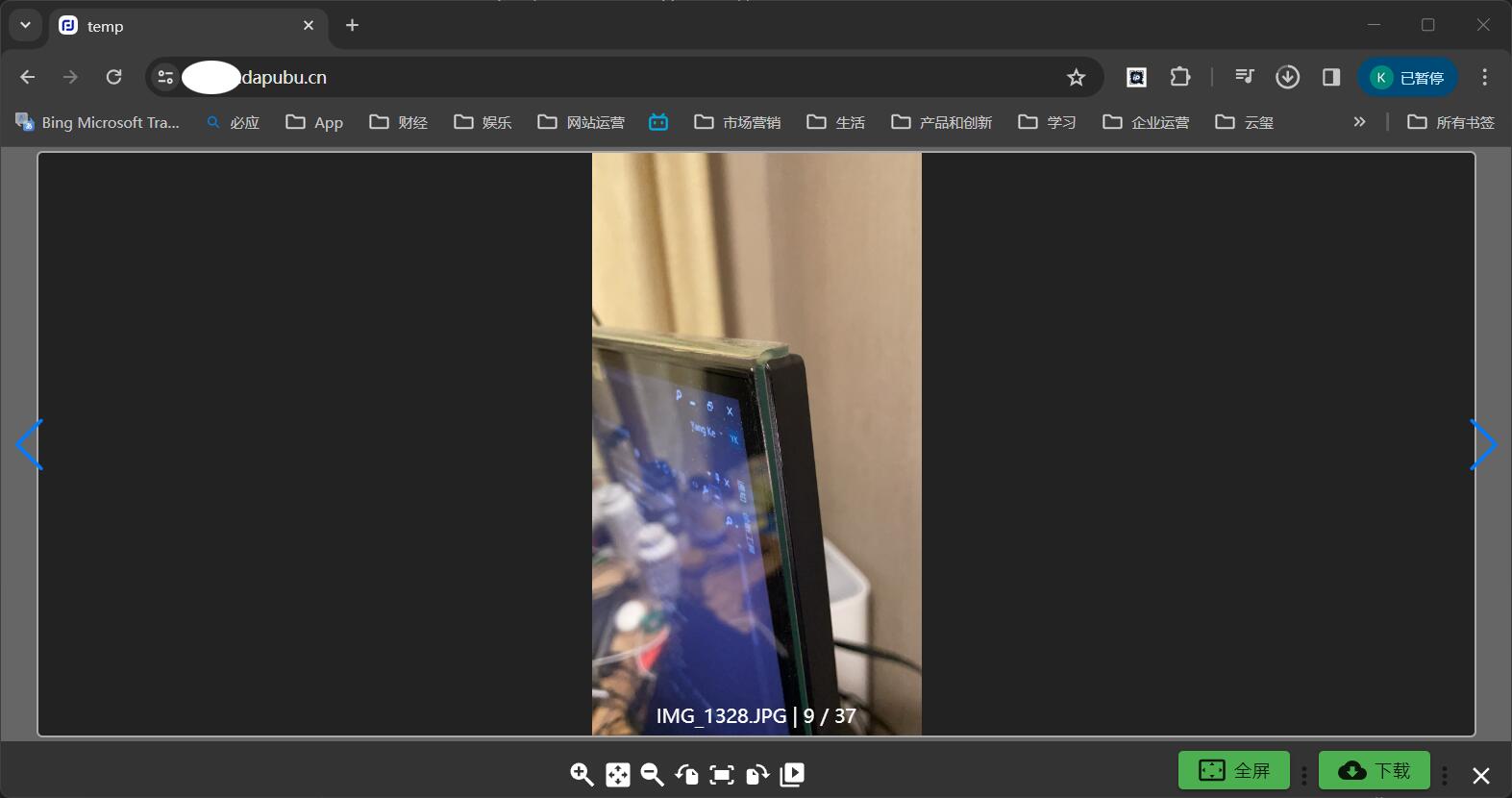Open the 云玺 bookmarks folder
The height and width of the screenshot is (798, 1512).
(x=1245, y=122)
